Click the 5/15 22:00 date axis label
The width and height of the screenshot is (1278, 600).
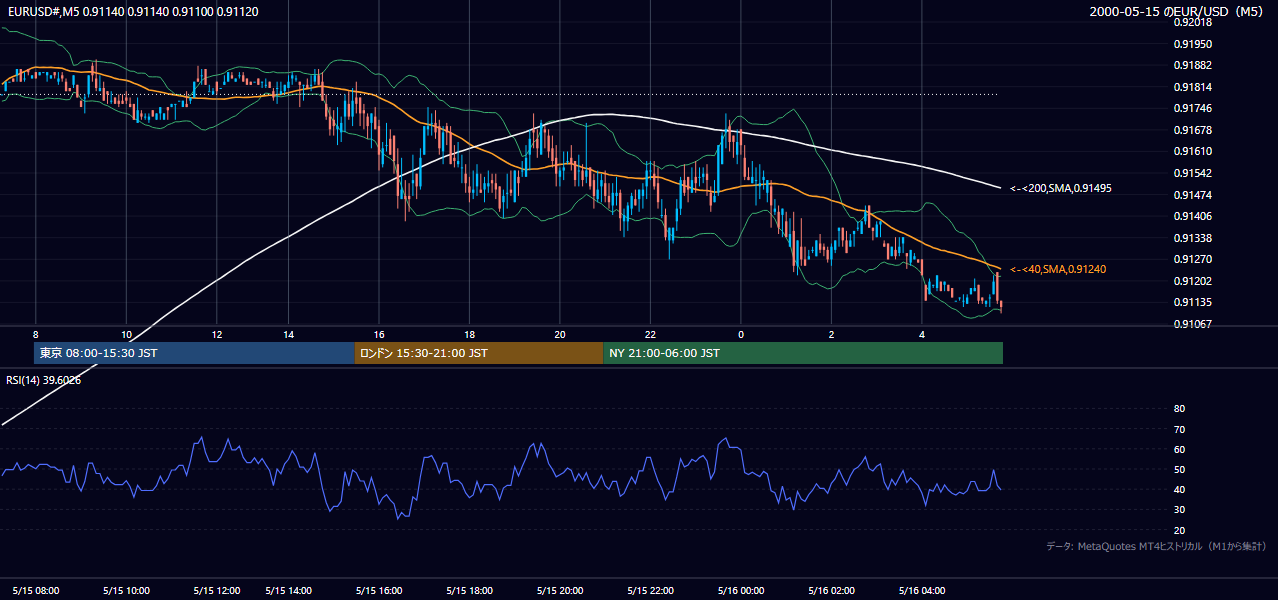tap(650, 590)
